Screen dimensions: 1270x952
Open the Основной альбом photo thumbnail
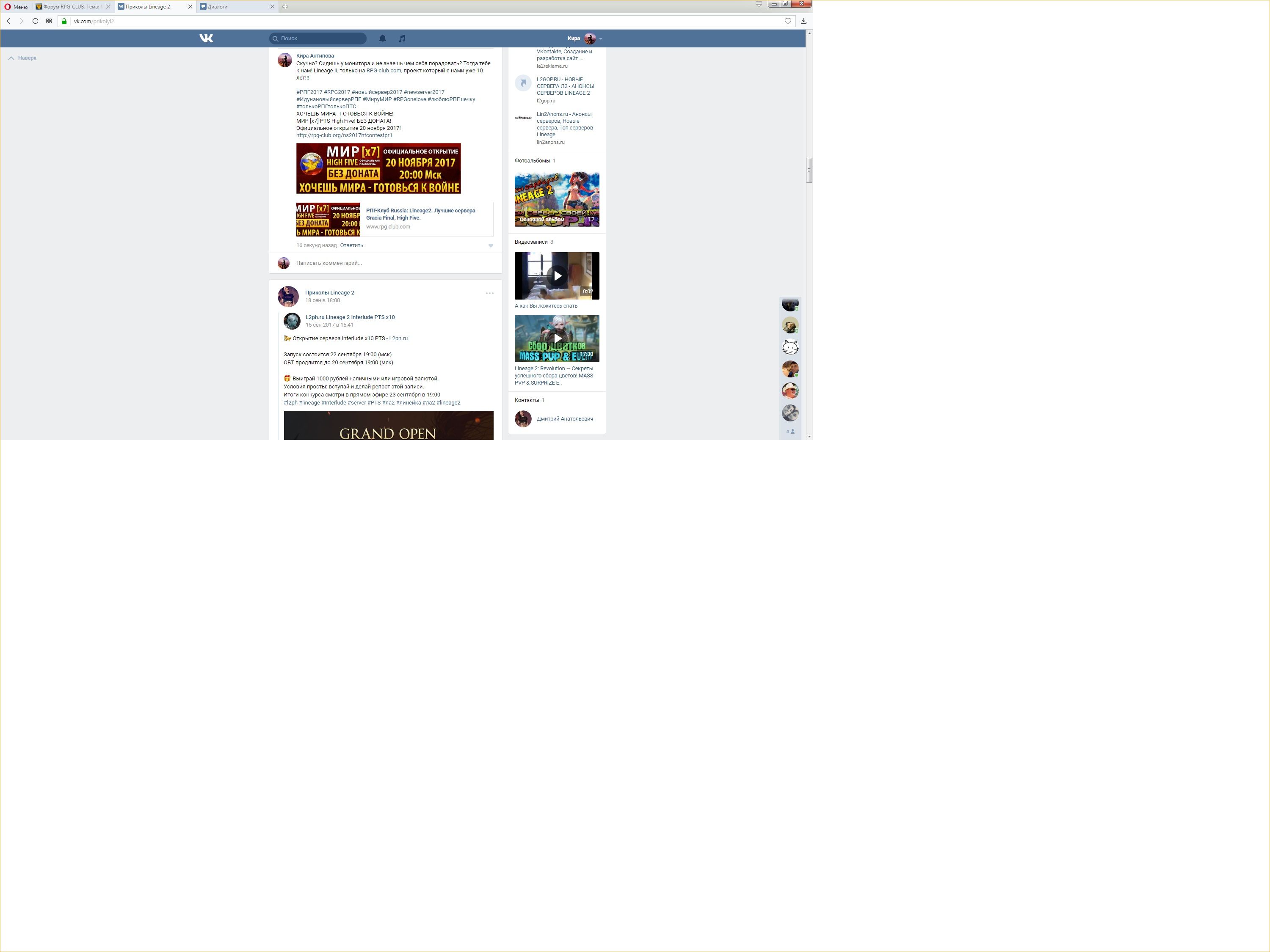tap(556, 199)
